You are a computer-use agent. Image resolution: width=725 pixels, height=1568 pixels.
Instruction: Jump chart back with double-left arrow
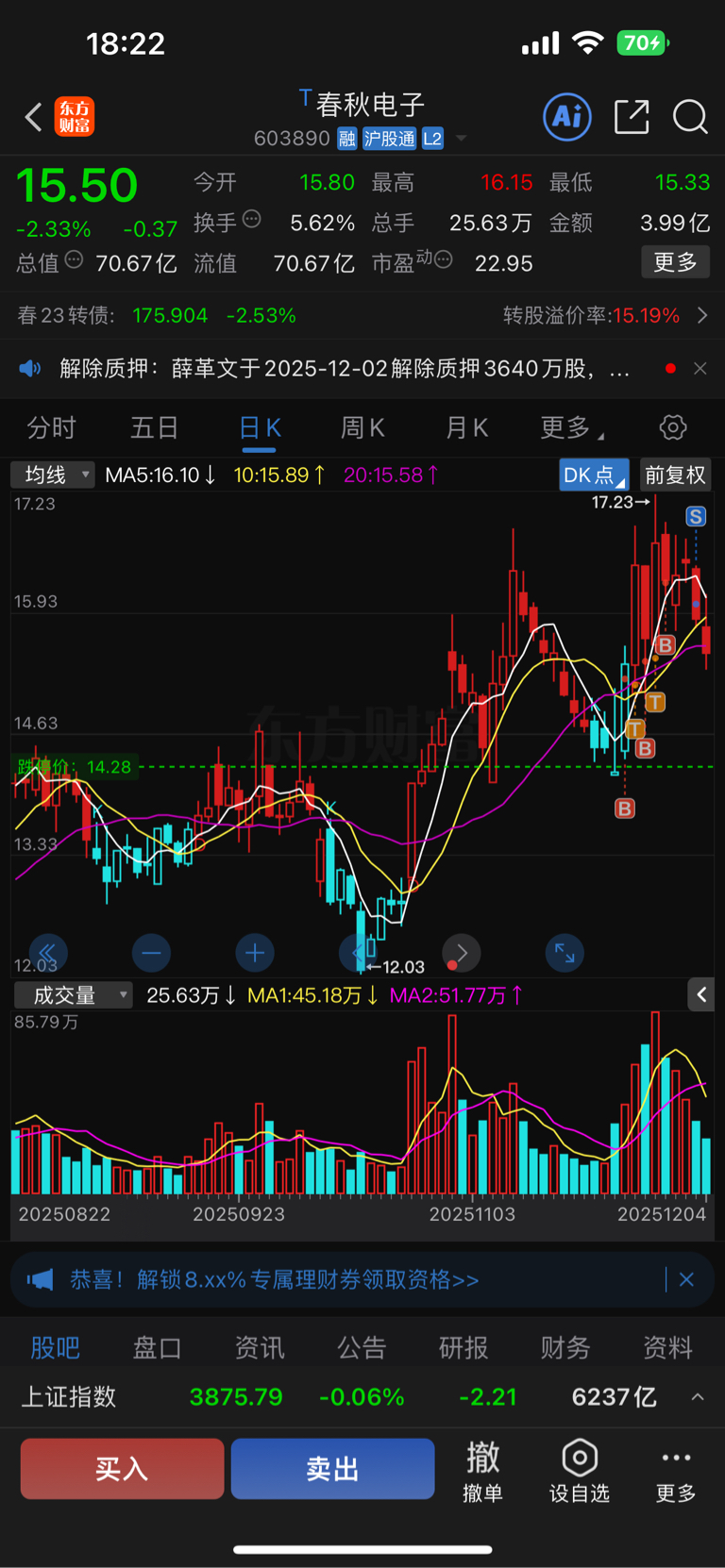pos(48,953)
